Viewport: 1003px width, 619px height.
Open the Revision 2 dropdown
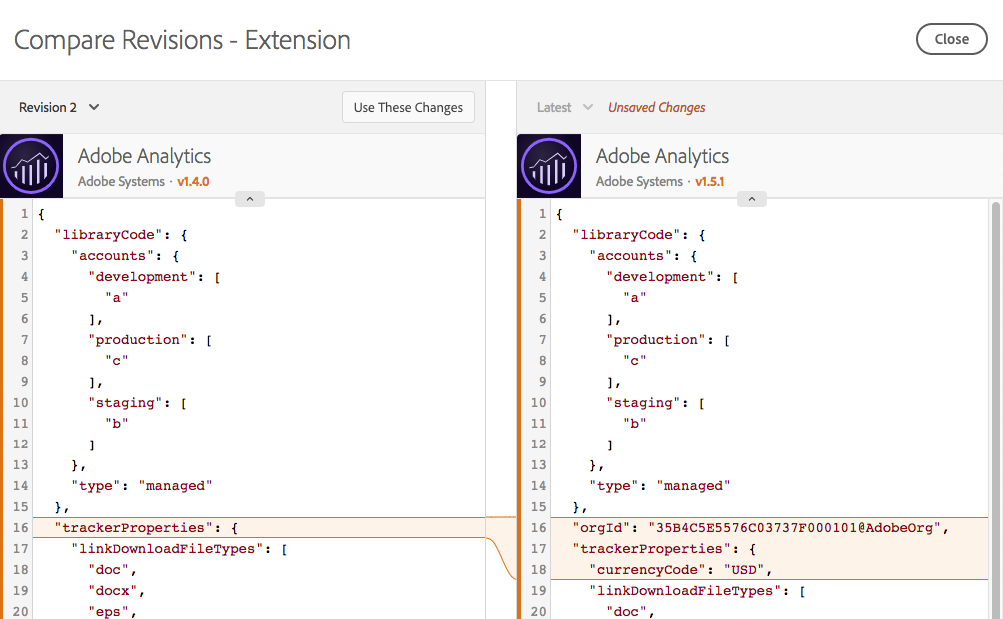coord(58,107)
